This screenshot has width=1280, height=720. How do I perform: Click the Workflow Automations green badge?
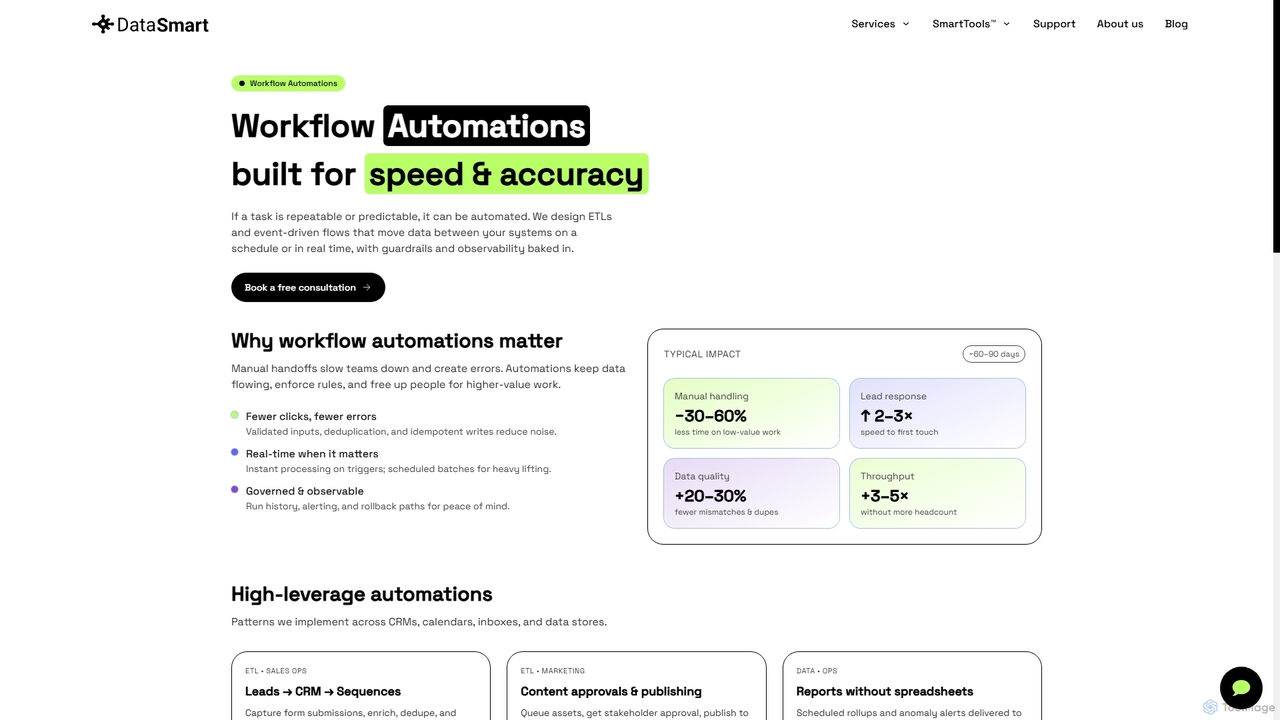(x=288, y=83)
